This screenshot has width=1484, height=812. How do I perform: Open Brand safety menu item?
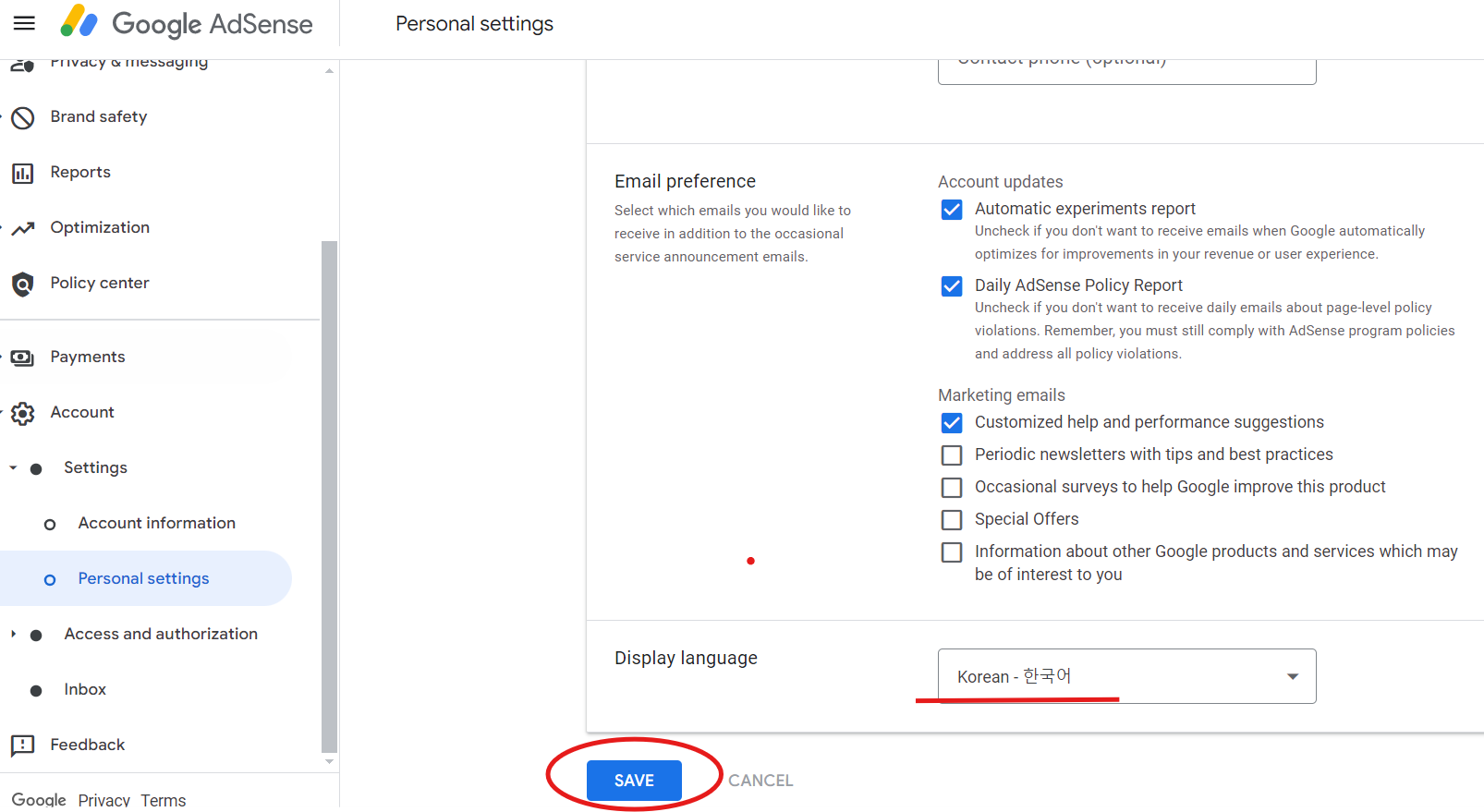pyautogui.click(x=99, y=116)
